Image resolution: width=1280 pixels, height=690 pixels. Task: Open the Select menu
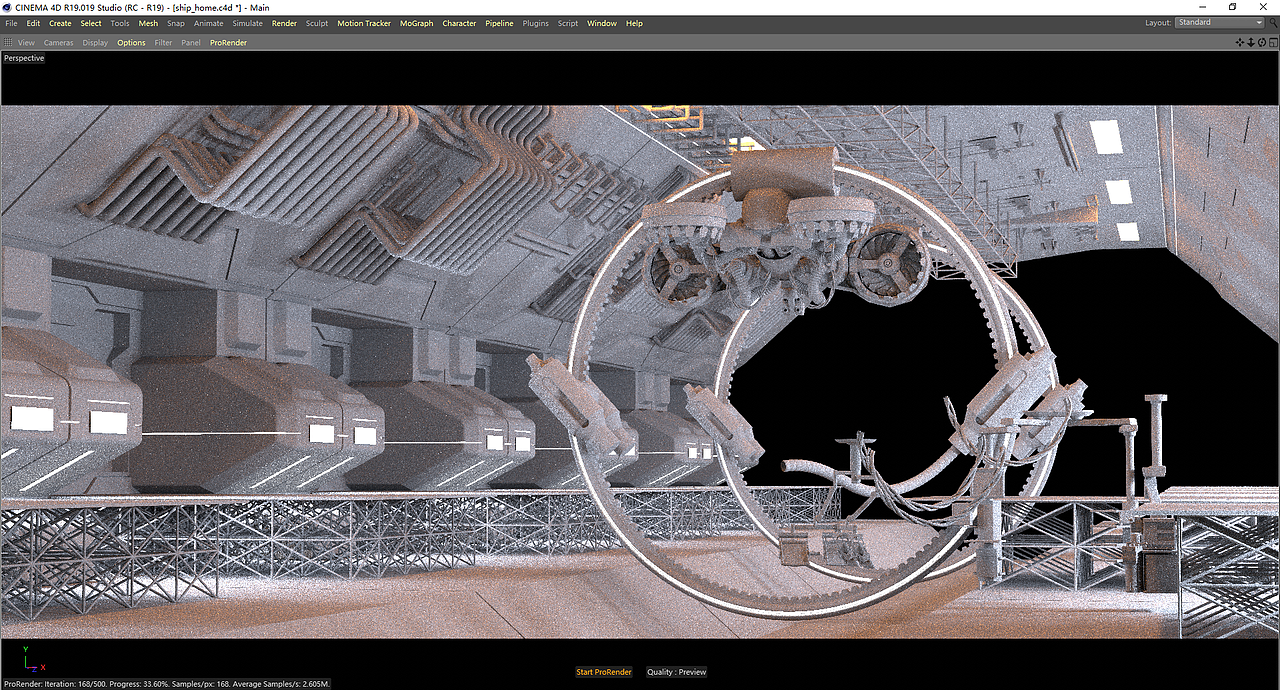91,23
